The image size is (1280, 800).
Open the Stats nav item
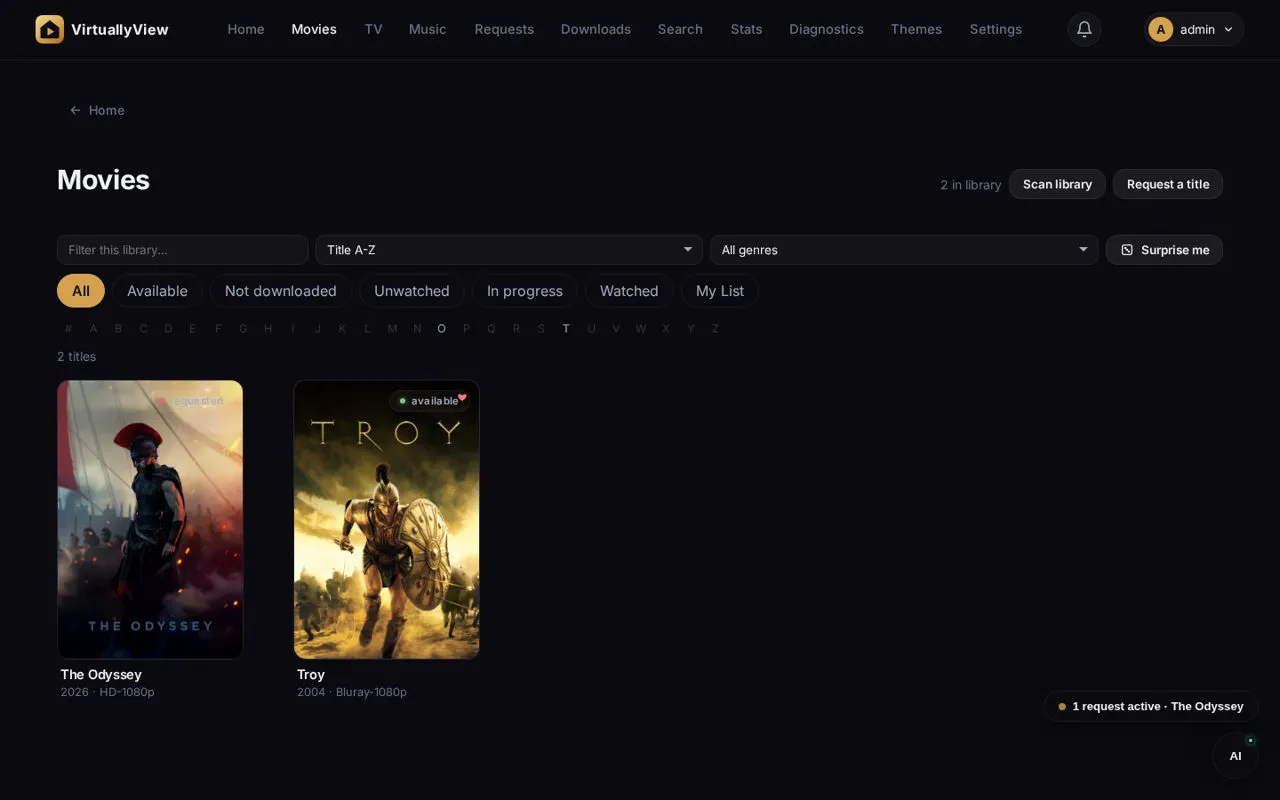click(746, 29)
